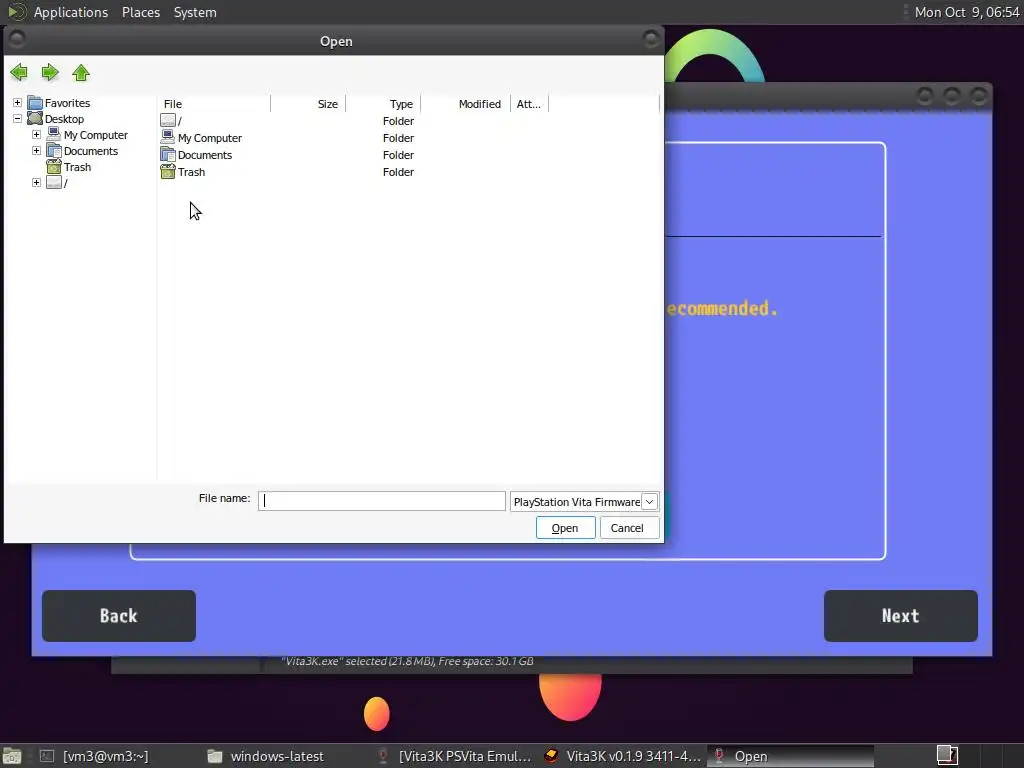Click show desktop icon in bottom panel

(x=12, y=756)
